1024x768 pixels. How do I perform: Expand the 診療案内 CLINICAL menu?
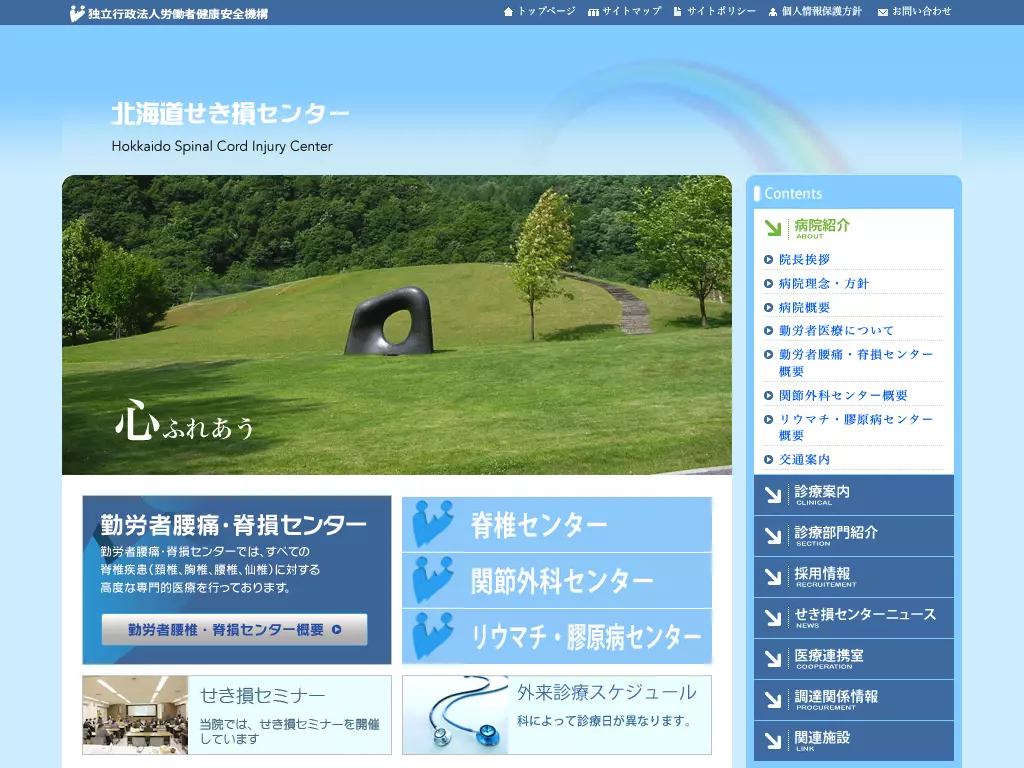854,495
